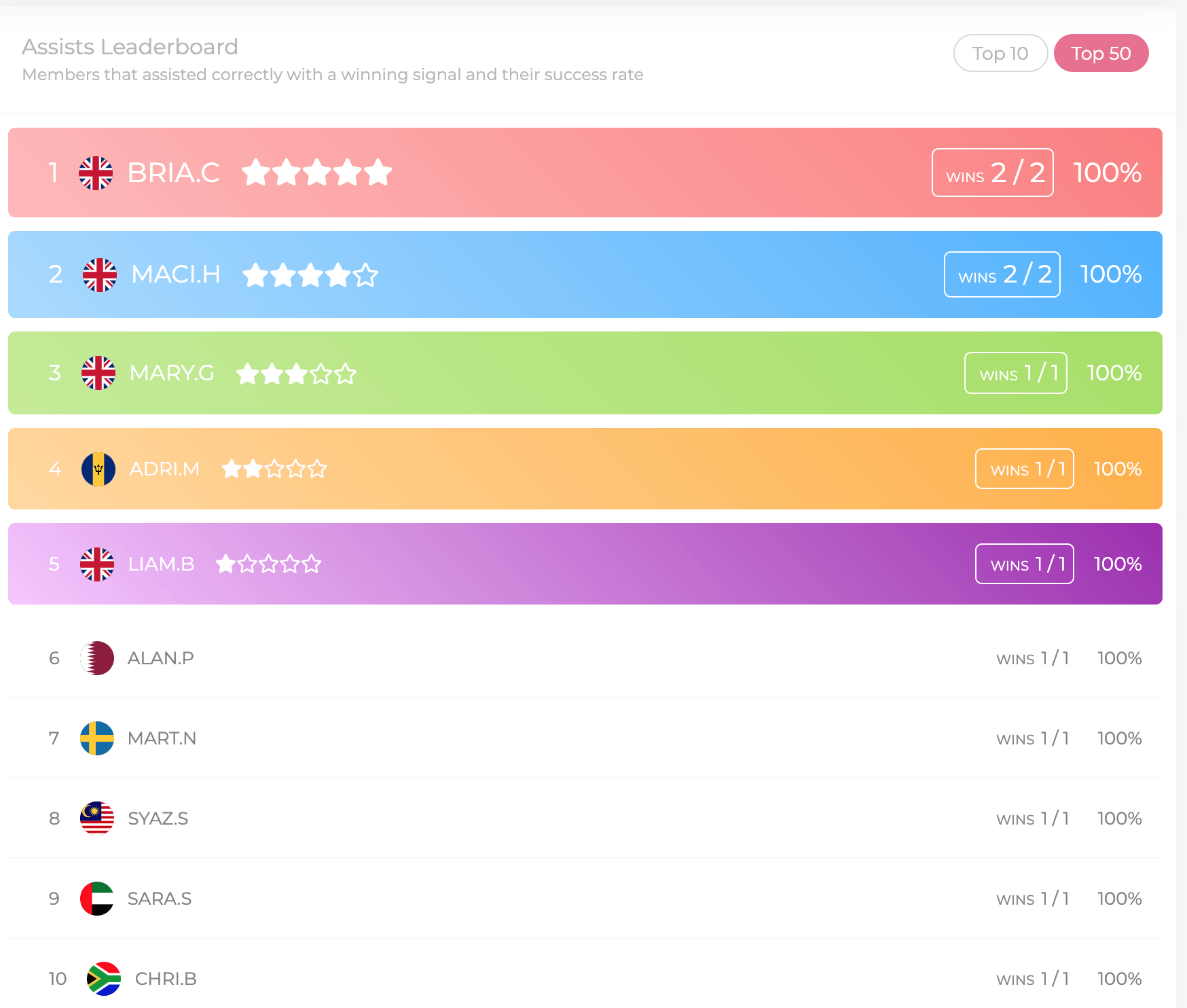Click the South Africa flag beside CHRI.B
Viewport: 1187px width, 1008px height.
pos(104,979)
